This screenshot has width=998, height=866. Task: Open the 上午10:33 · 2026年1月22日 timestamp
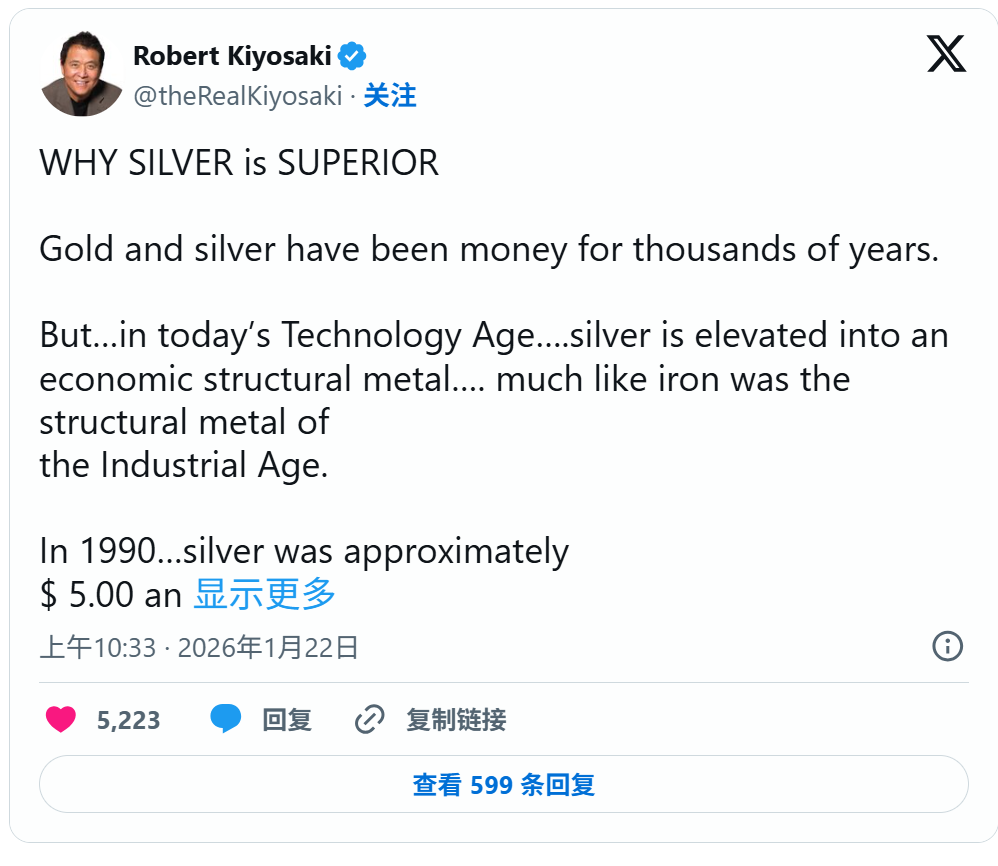point(199,648)
